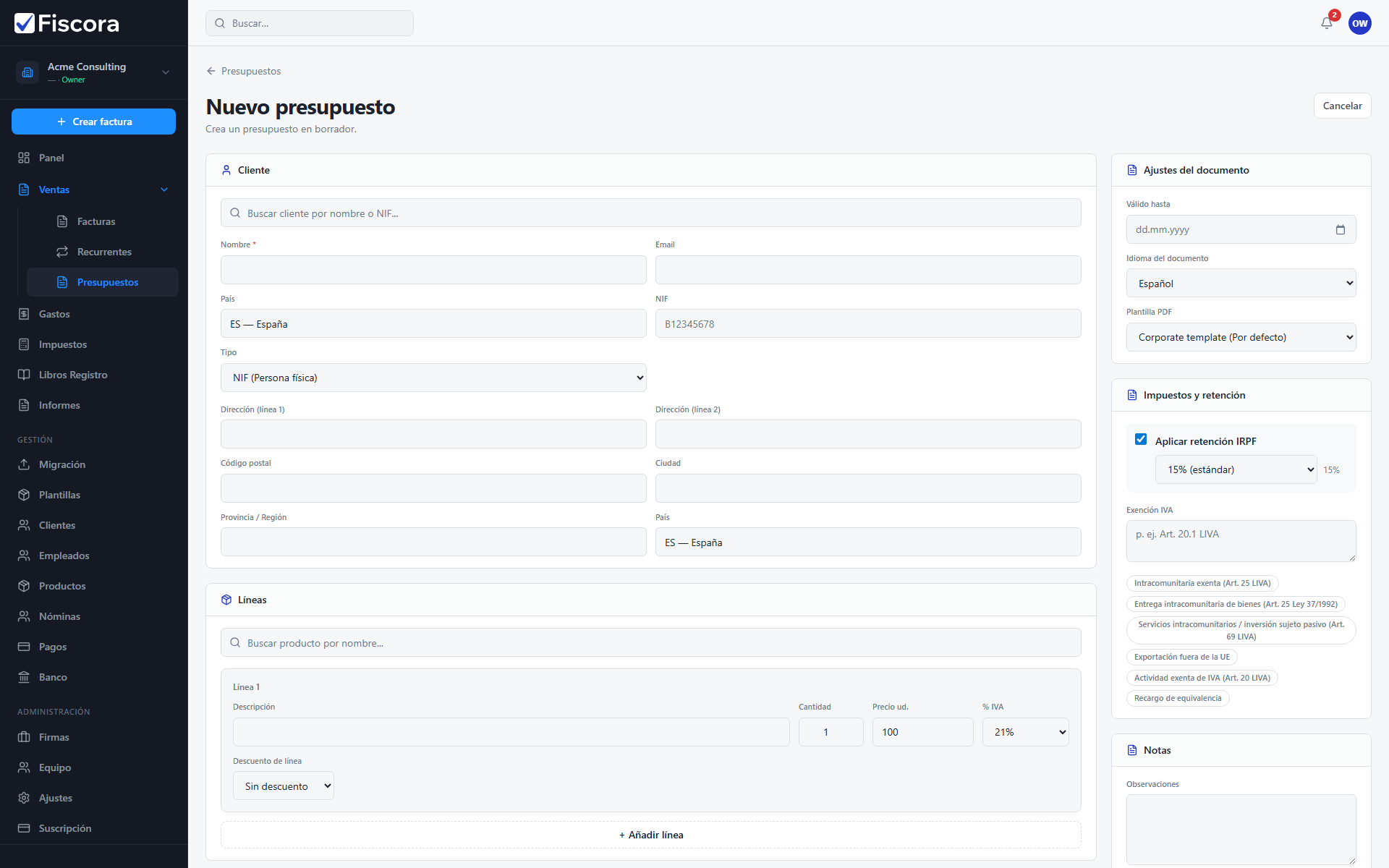Click the Precio ud. field showing 100
The height and width of the screenshot is (868, 1389).
[x=922, y=732]
